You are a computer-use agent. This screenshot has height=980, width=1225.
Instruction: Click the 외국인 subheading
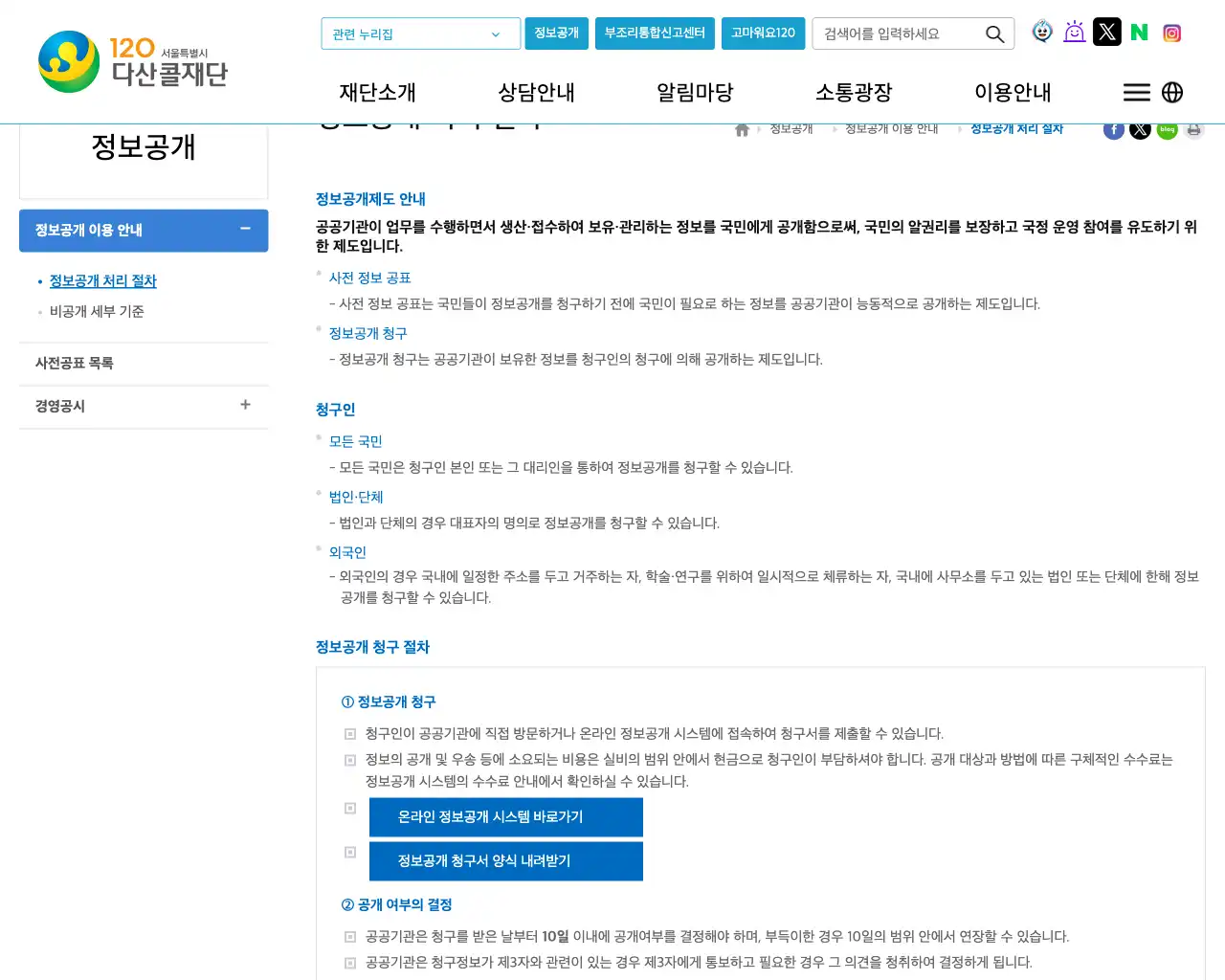(347, 552)
